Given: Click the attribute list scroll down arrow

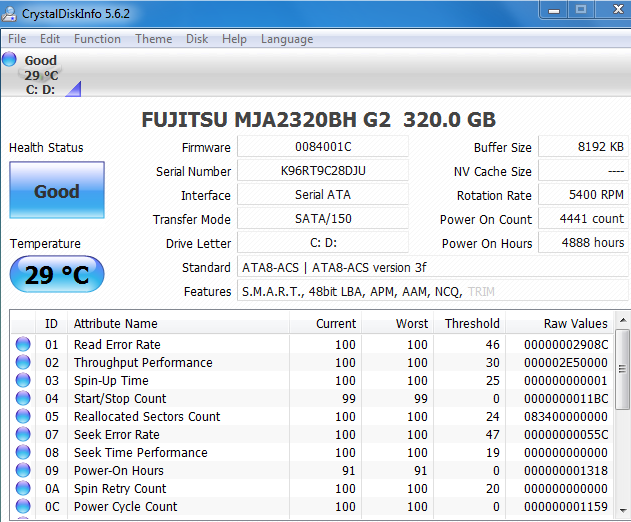Looking at the screenshot, I should click(x=623, y=510).
